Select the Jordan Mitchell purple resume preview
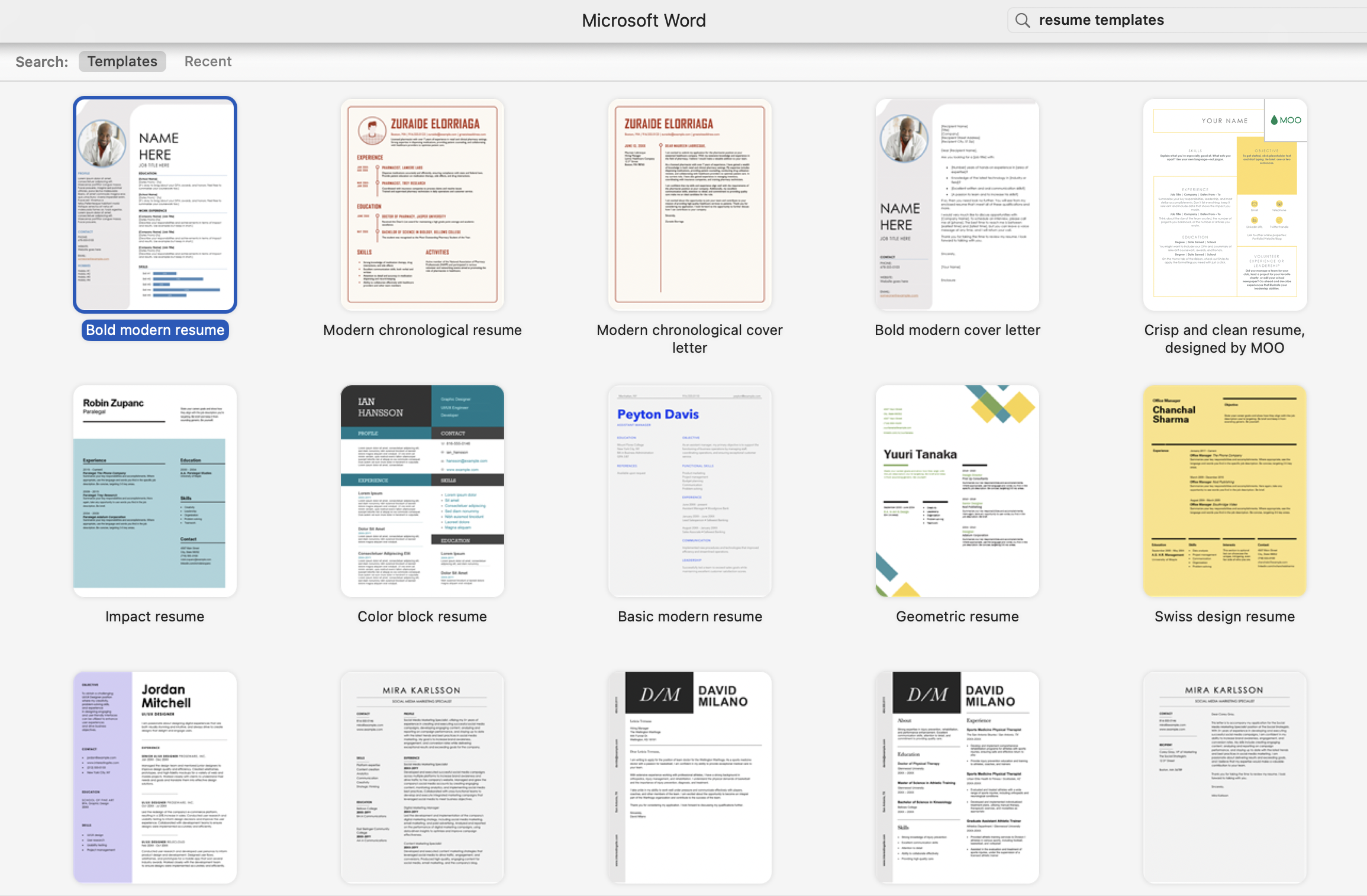This screenshot has height=896, width=1367. (x=154, y=777)
